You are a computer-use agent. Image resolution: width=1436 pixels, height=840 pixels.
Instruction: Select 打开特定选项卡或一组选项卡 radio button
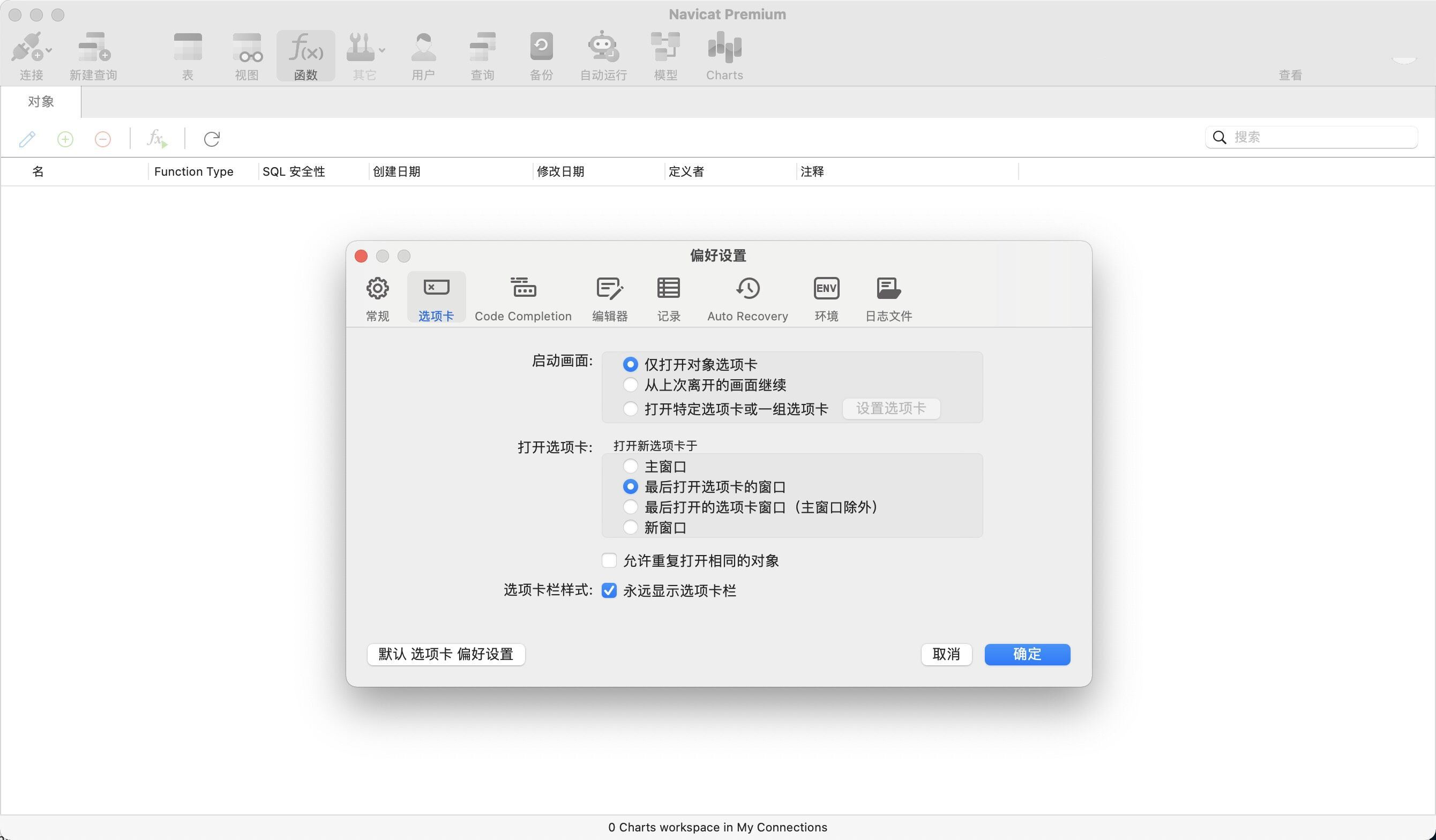pos(630,409)
